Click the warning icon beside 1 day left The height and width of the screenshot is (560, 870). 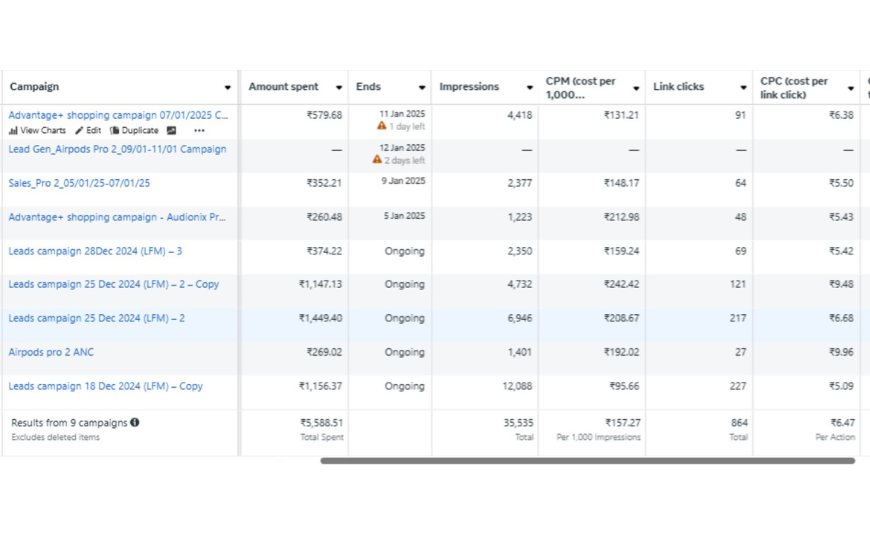coord(382,127)
